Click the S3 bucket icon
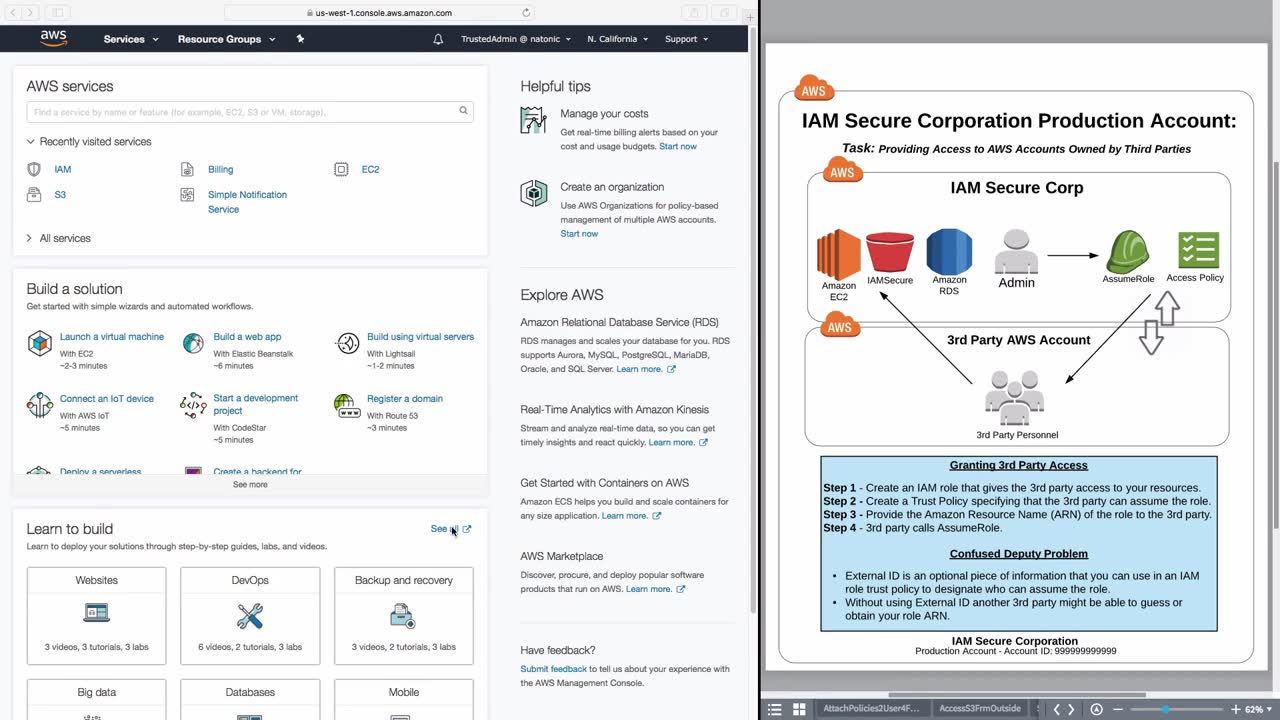This screenshot has width=1280, height=720. (x=34, y=195)
